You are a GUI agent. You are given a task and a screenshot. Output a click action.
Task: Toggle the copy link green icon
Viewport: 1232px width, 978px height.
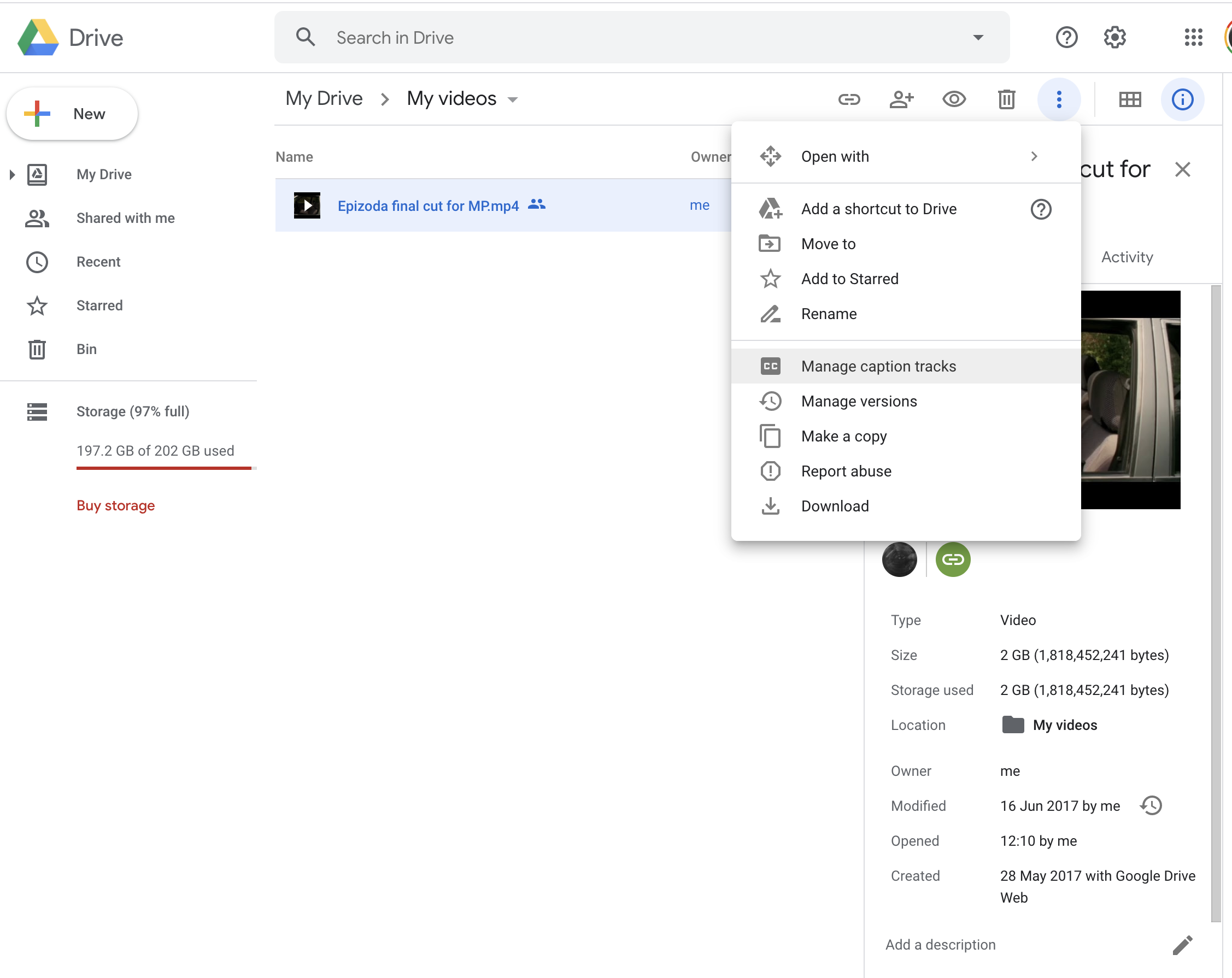952,559
